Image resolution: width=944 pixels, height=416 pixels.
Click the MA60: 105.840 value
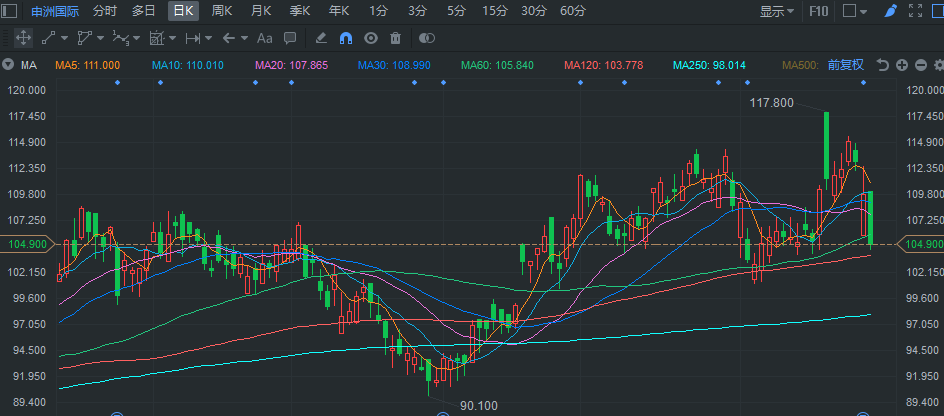click(497, 65)
